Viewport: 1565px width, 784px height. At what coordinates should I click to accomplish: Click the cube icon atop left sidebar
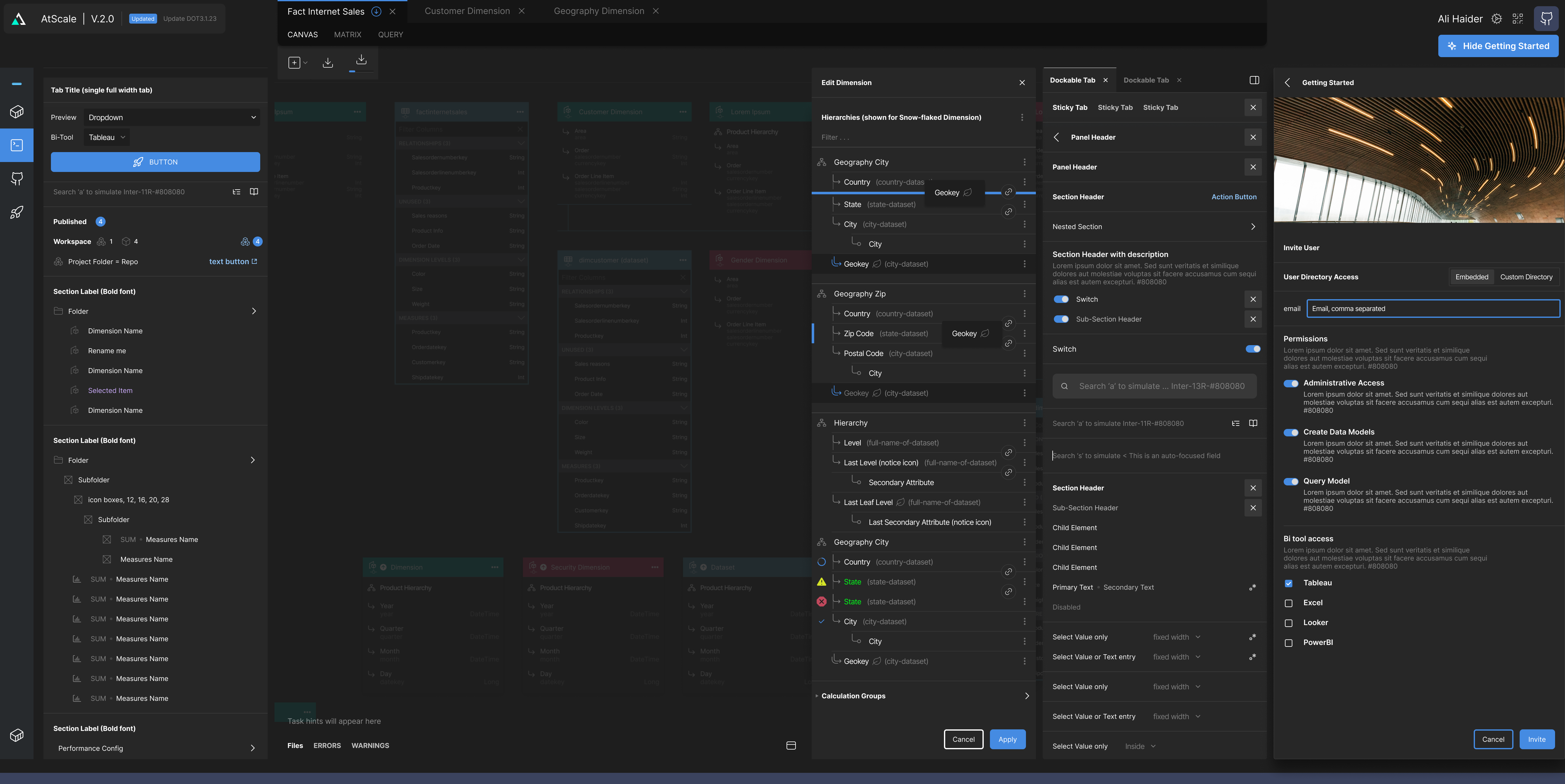(x=17, y=112)
